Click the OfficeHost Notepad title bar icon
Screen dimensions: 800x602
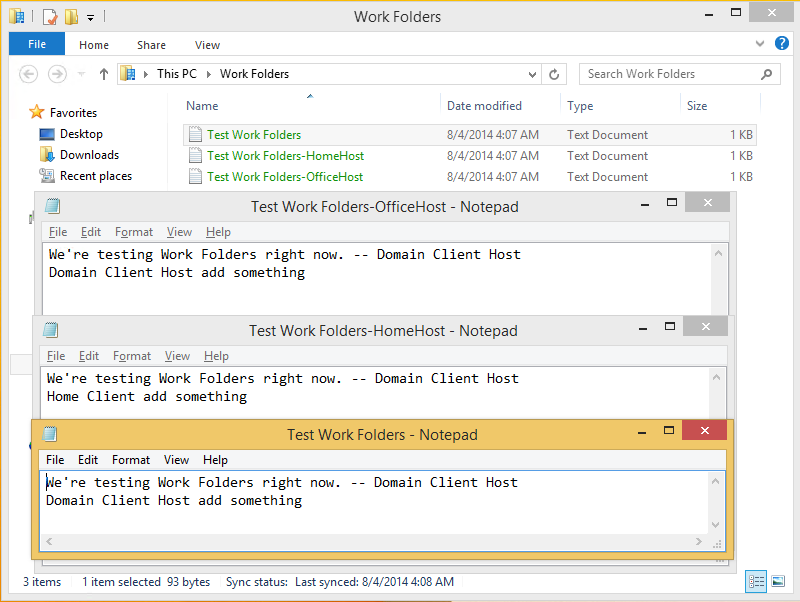pyautogui.click(x=53, y=206)
